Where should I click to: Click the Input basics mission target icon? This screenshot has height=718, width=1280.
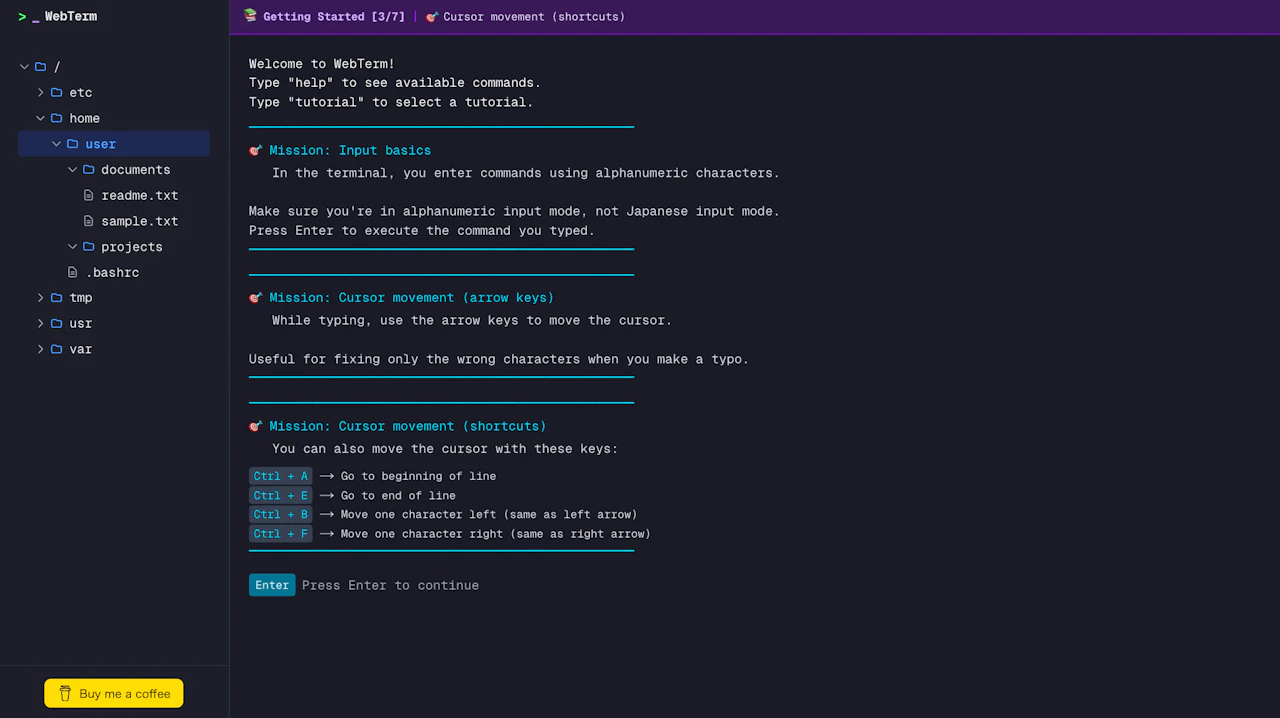tap(256, 150)
